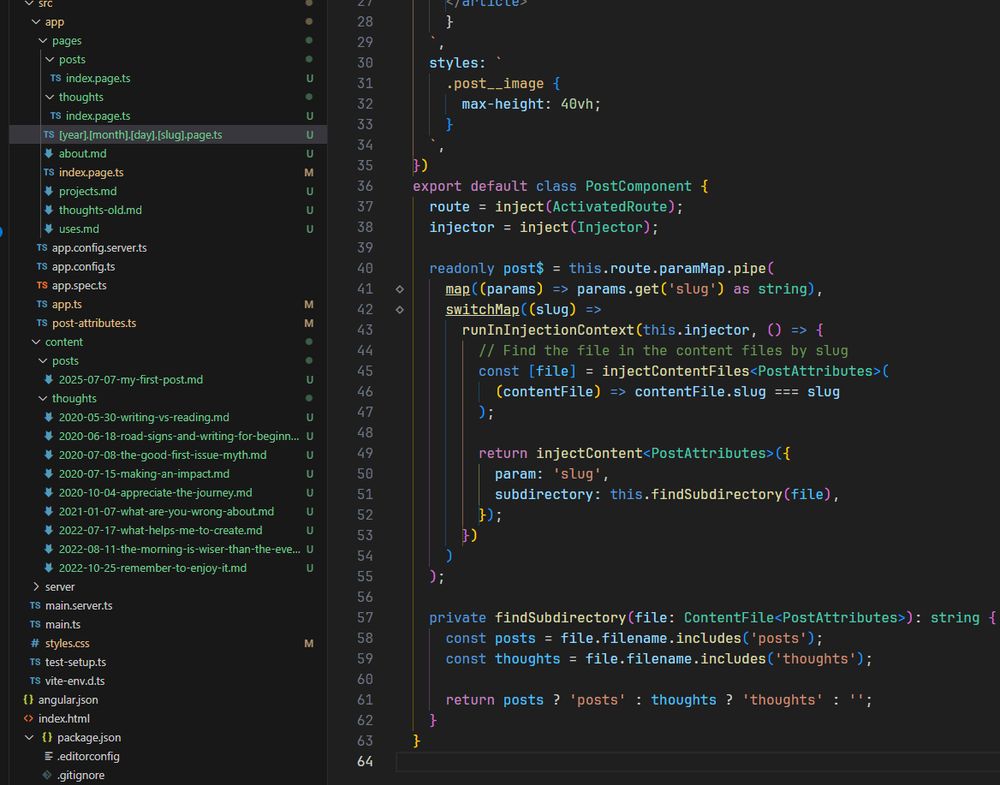Click line number 36 in the gutter

(365, 186)
